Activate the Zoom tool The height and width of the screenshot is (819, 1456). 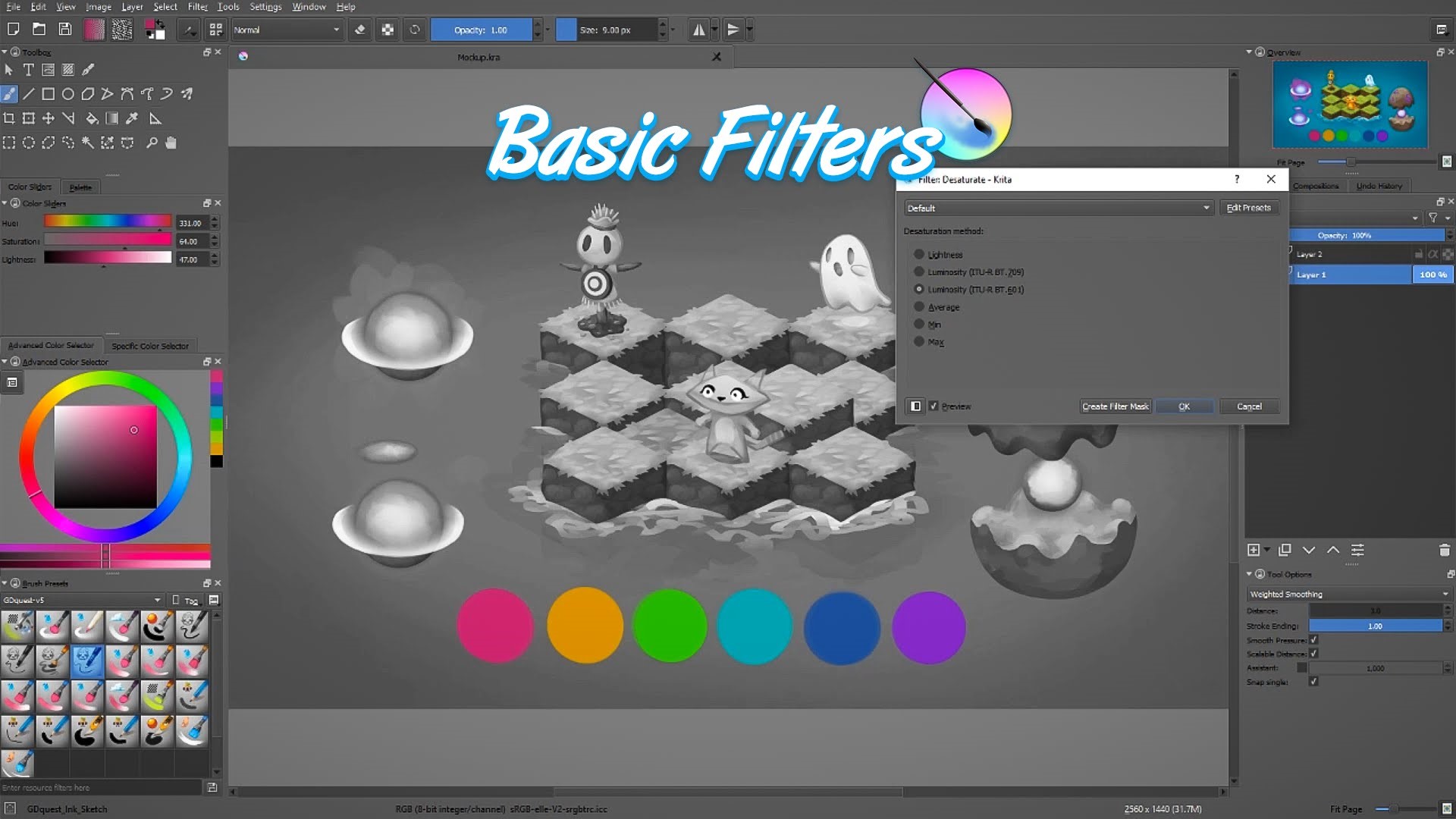coord(152,143)
